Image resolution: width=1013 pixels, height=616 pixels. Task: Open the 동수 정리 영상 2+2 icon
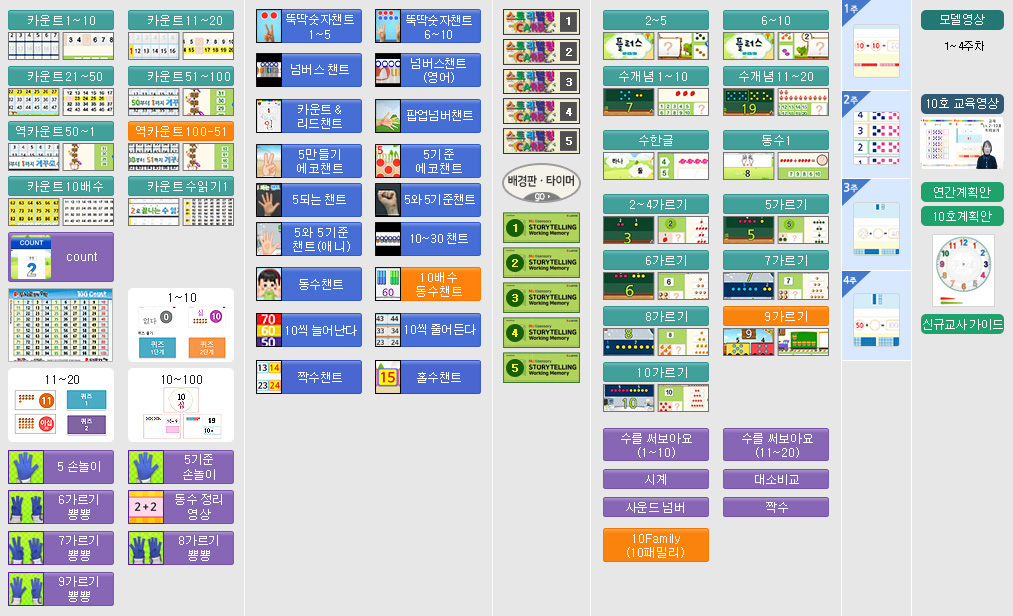[146, 506]
